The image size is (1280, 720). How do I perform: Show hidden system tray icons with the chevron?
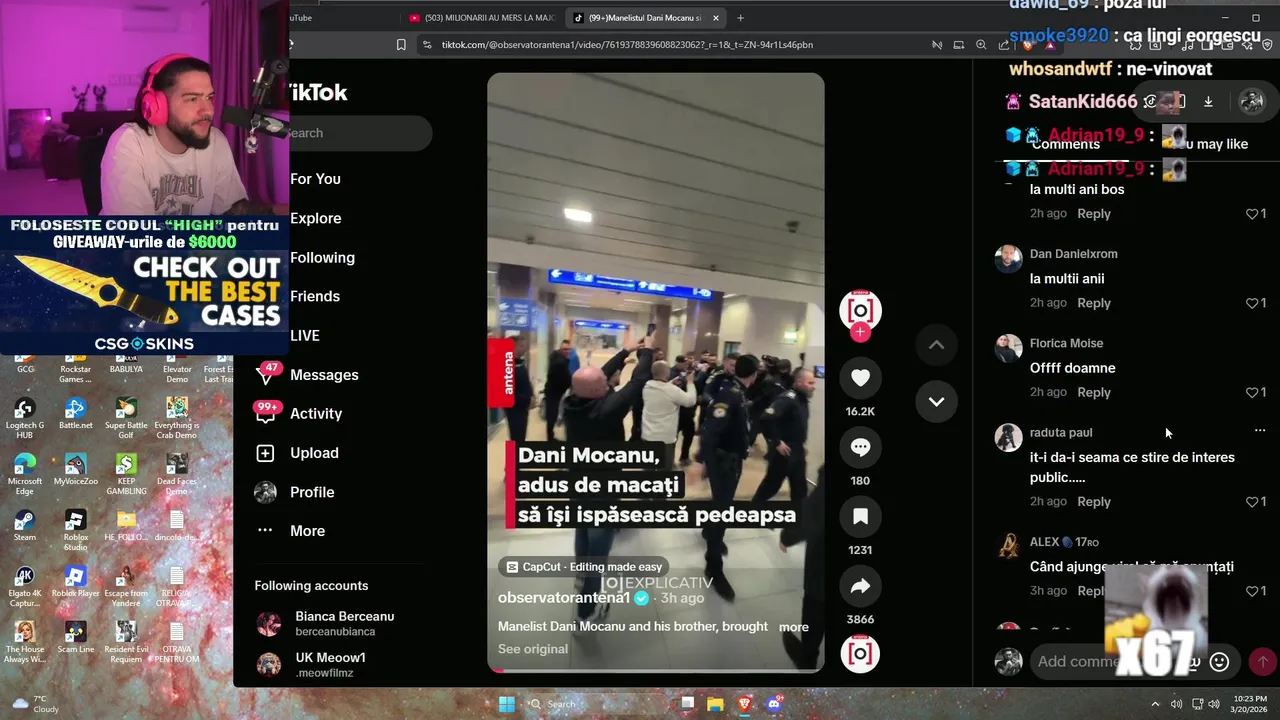pyautogui.click(x=1155, y=704)
